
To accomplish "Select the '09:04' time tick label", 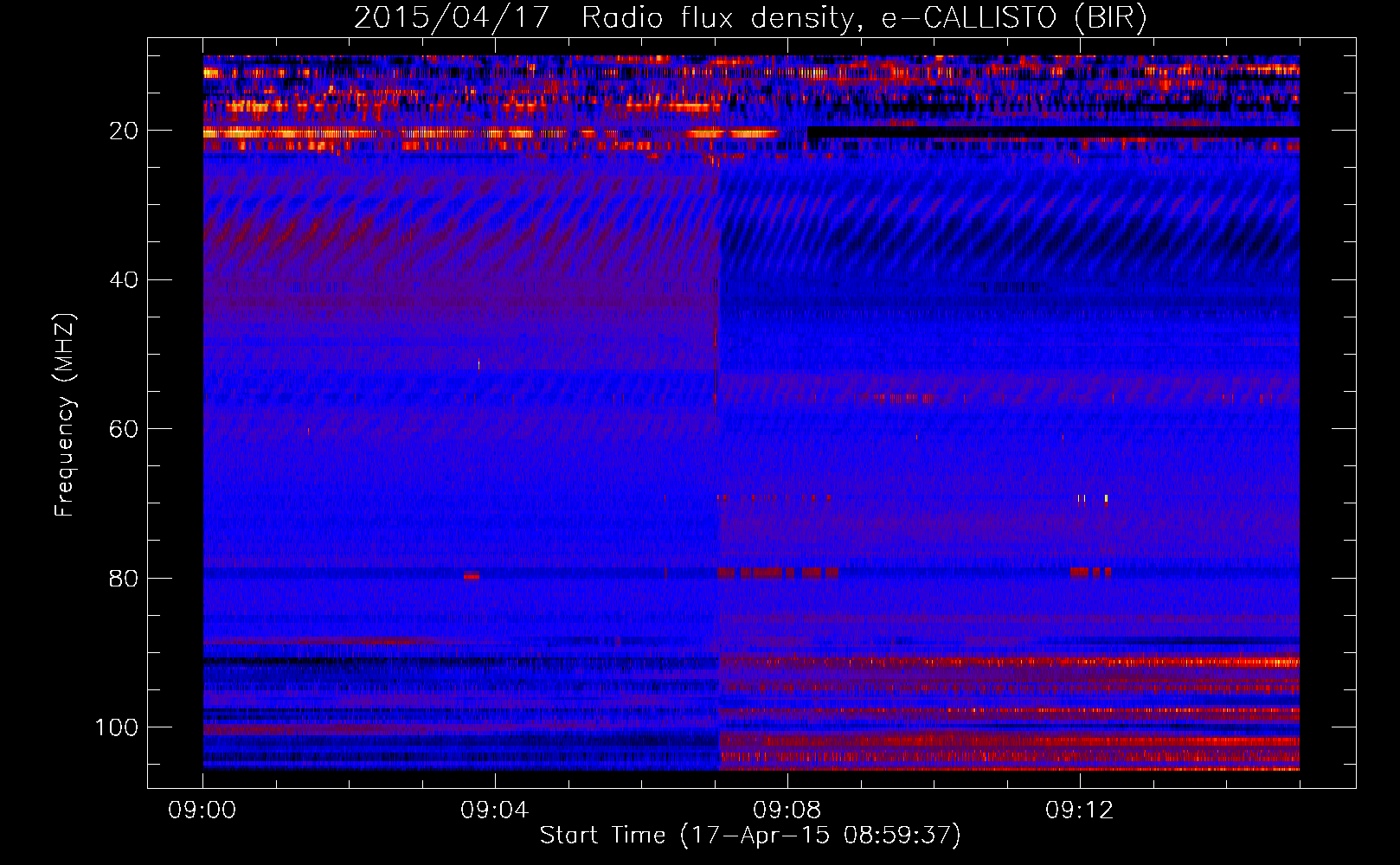I will 494,811.
